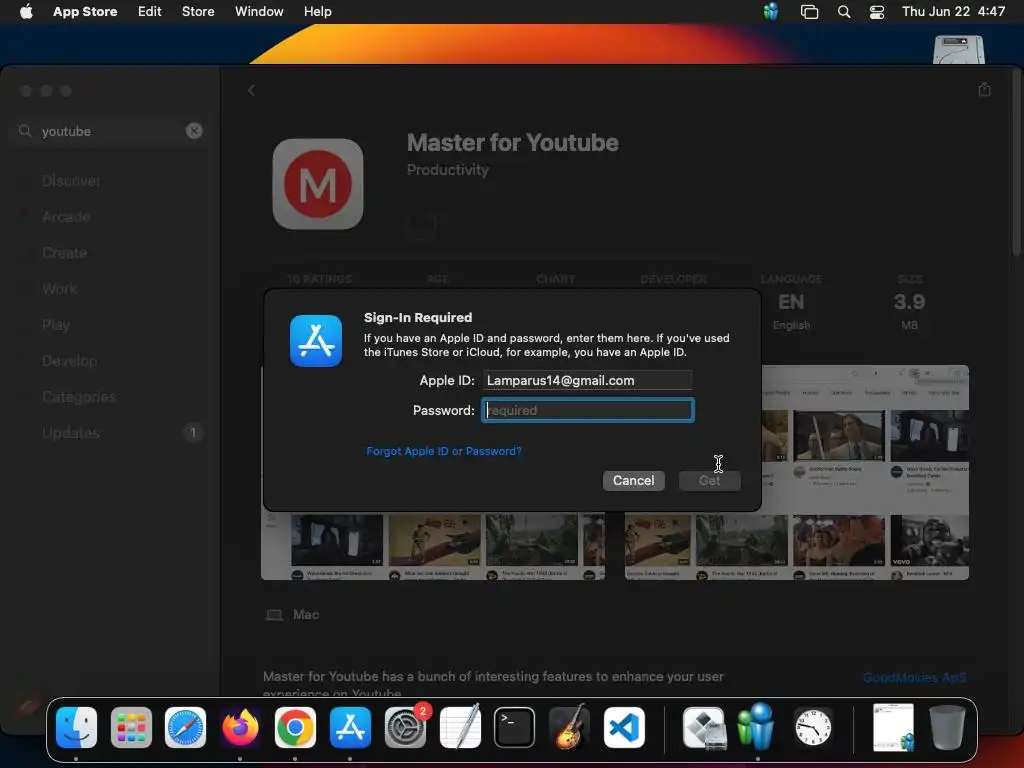Open the App Store menu
Image resolution: width=1024 pixels, height=768 pixels.
85,11
